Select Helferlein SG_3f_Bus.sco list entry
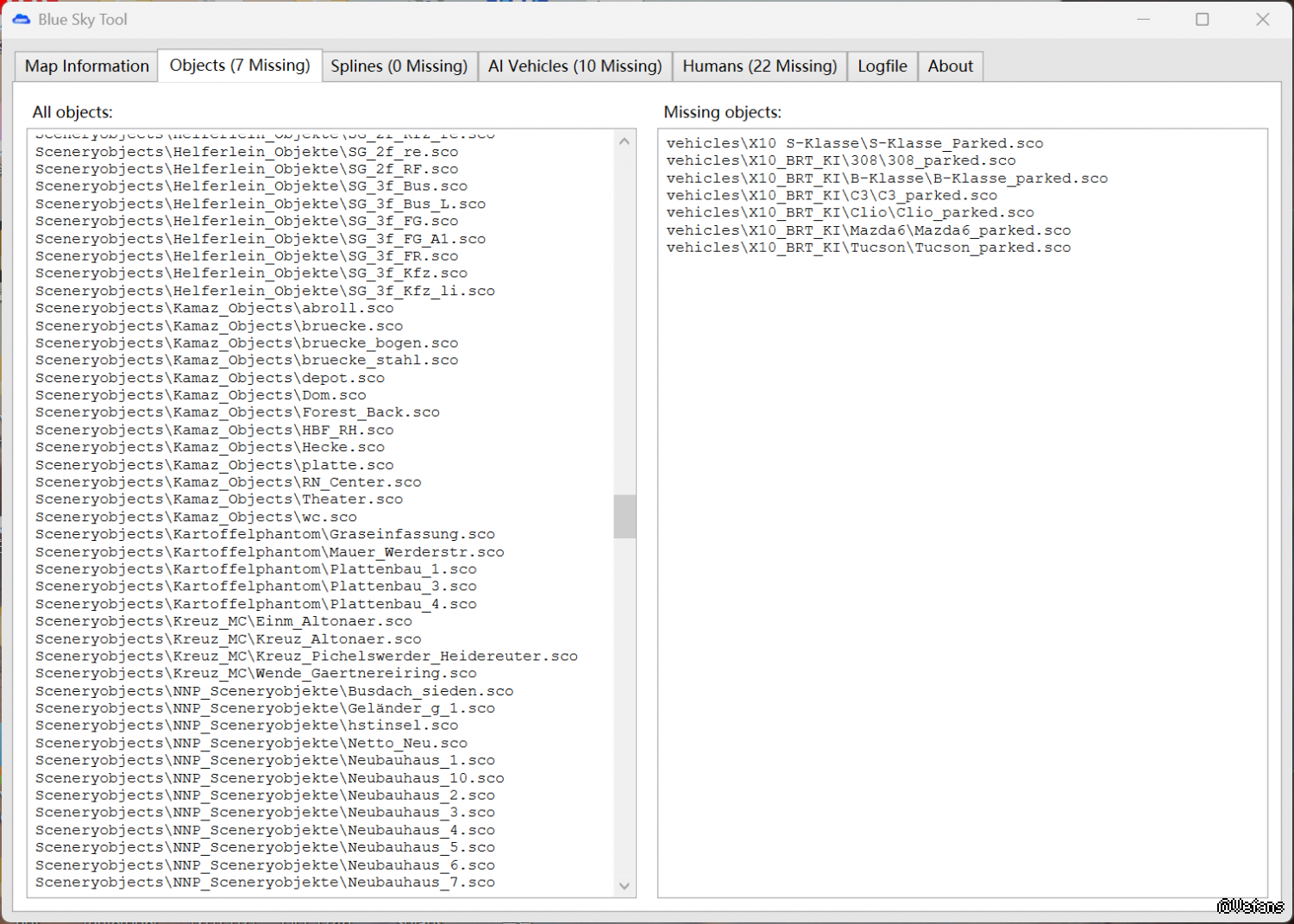 (x=251, y=186)
